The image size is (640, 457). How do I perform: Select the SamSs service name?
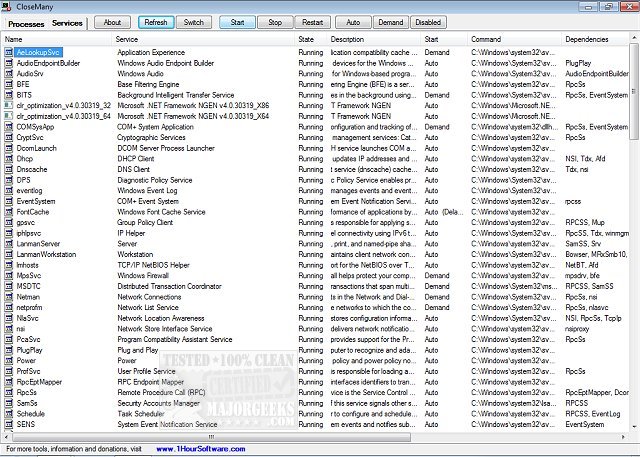tap(27, 403)
